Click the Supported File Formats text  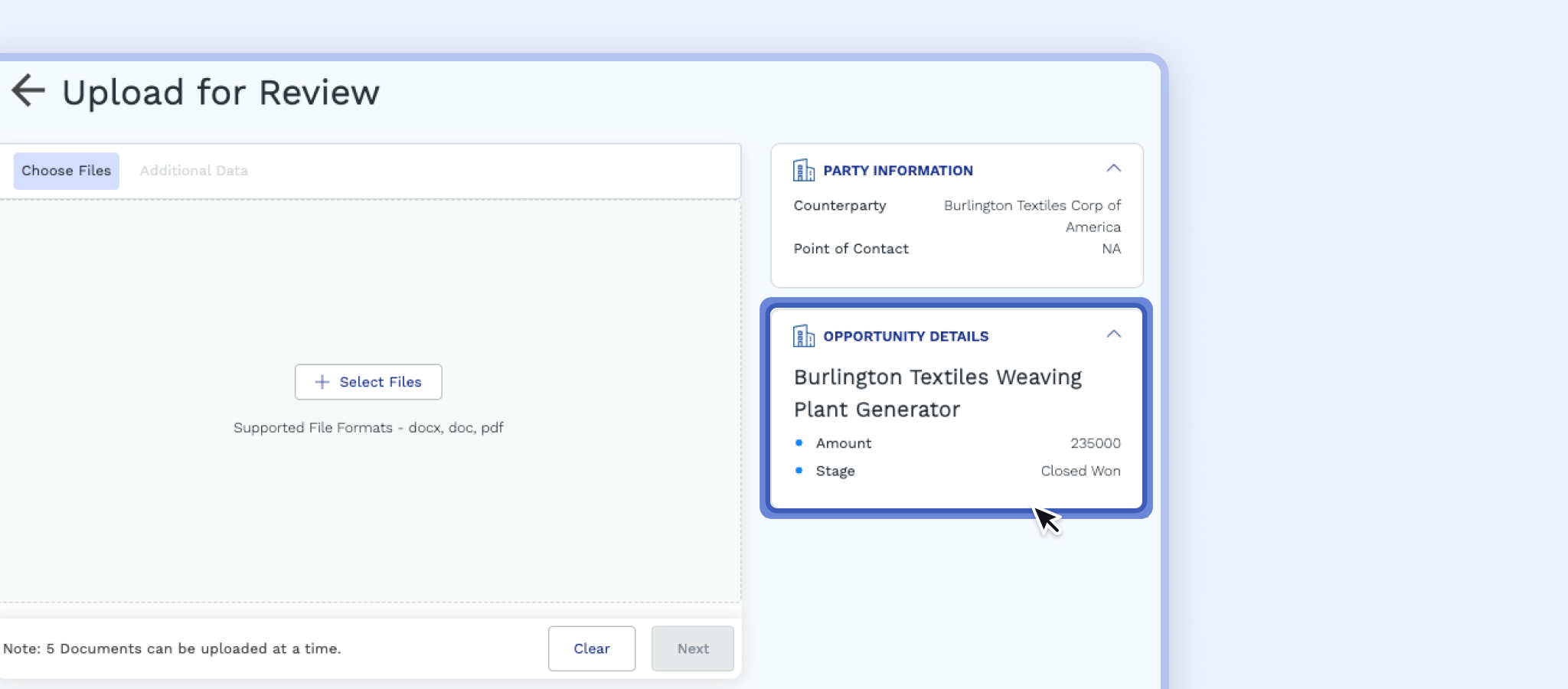(x=368, y=428)
